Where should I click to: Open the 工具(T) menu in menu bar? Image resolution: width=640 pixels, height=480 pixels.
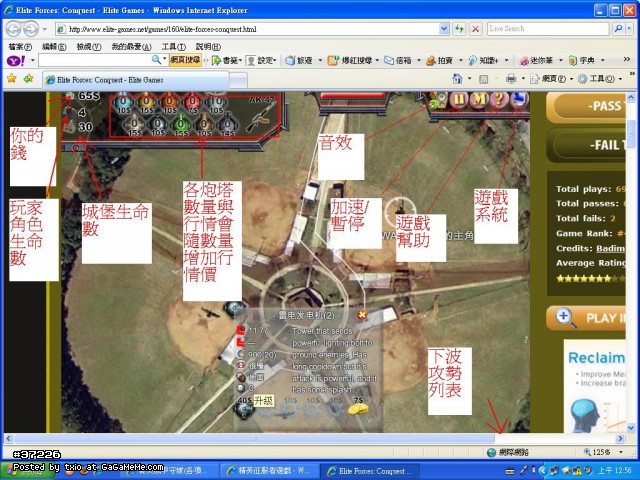tap(174, 47)
